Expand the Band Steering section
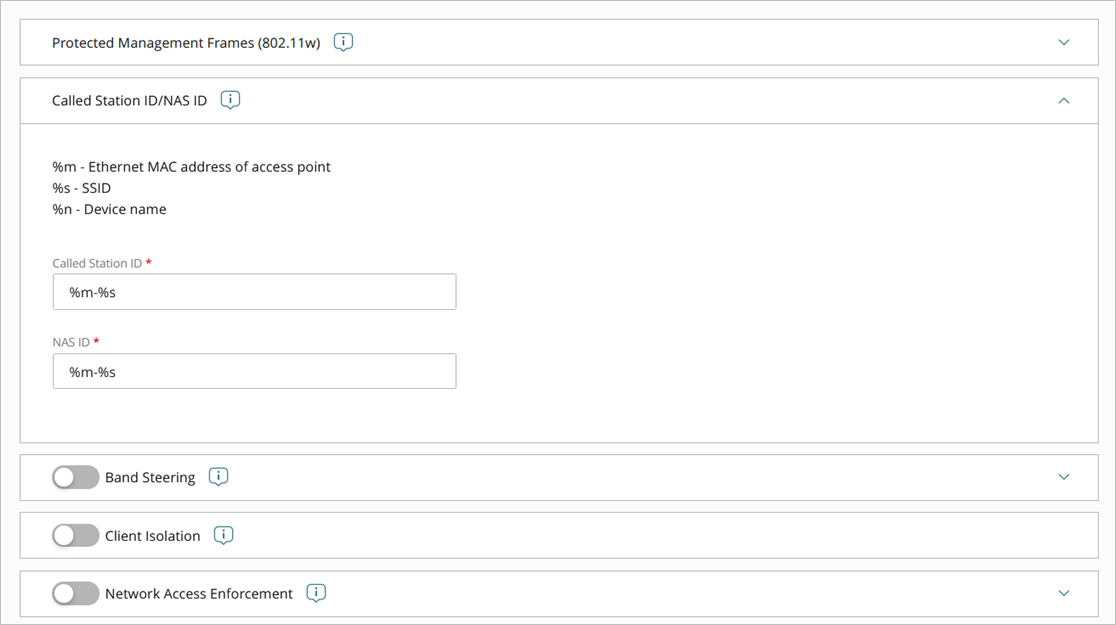Image resolution: width=1116 pixels, height=625 pixels. coord(1064,477)
